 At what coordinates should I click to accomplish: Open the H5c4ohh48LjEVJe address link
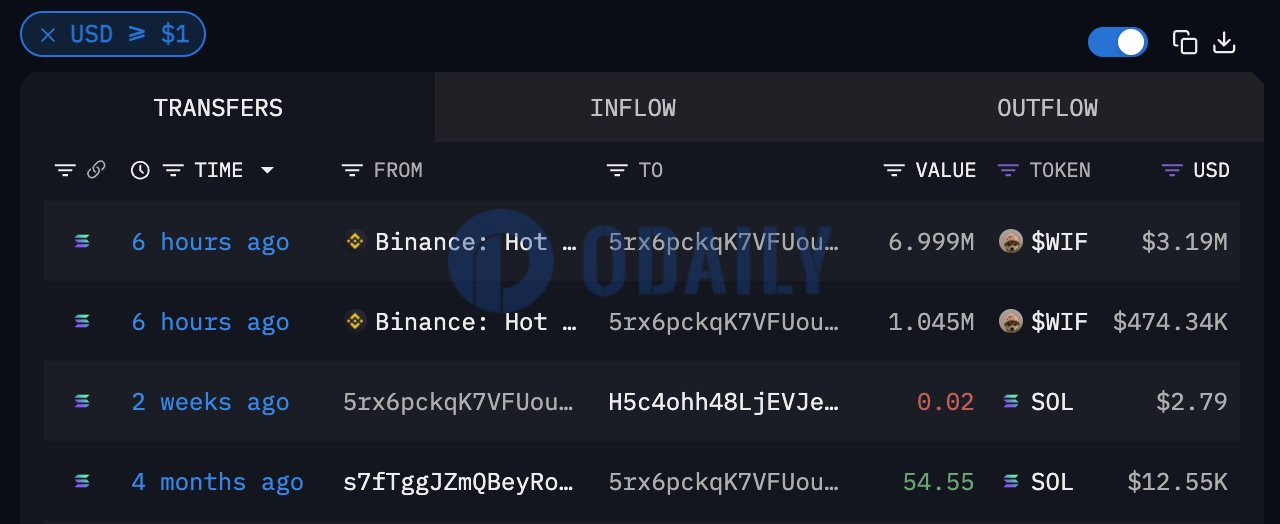pyautogui.click(x=724, y=402)
